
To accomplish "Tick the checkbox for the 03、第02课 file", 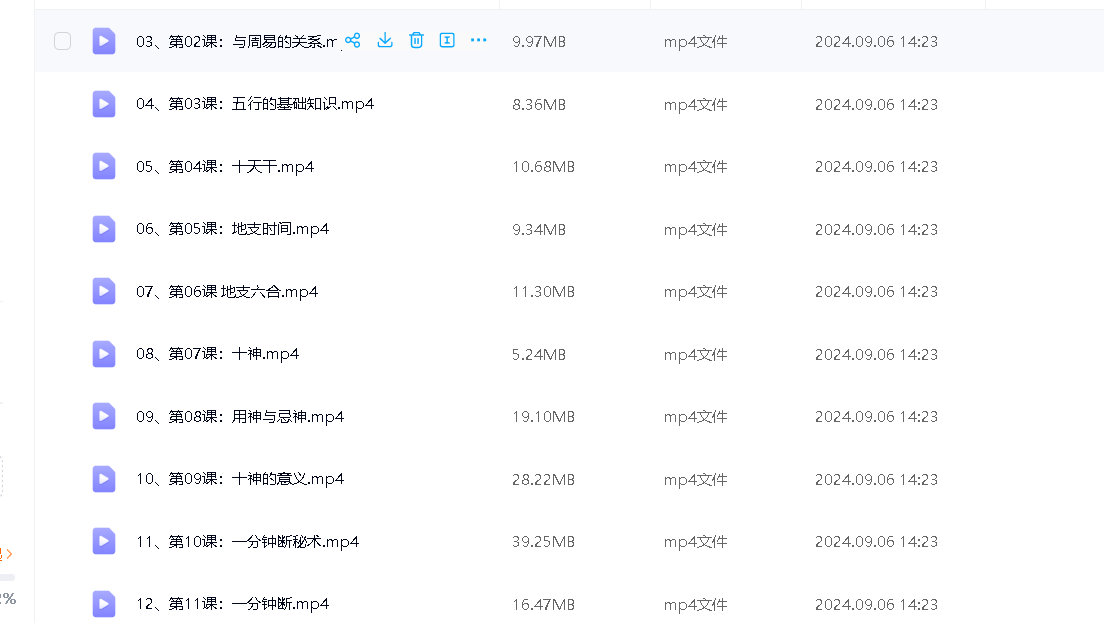I will tap(62, 41).
